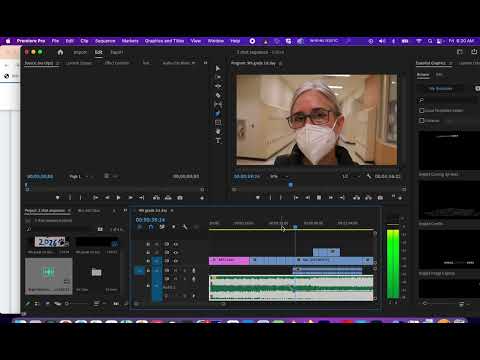480x360 pixels.
Task: Enable voice-over record on track A1
Action: click(194, 270)
